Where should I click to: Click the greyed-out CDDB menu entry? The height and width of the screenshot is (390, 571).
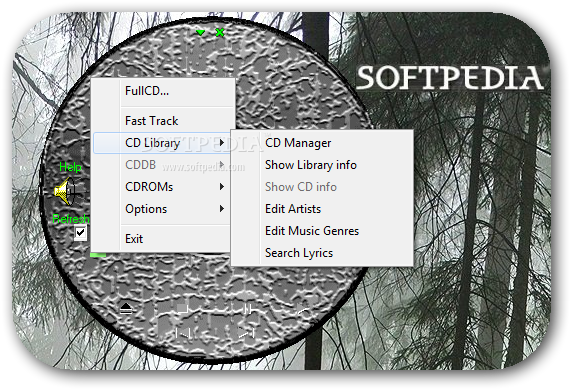(162, 165)
